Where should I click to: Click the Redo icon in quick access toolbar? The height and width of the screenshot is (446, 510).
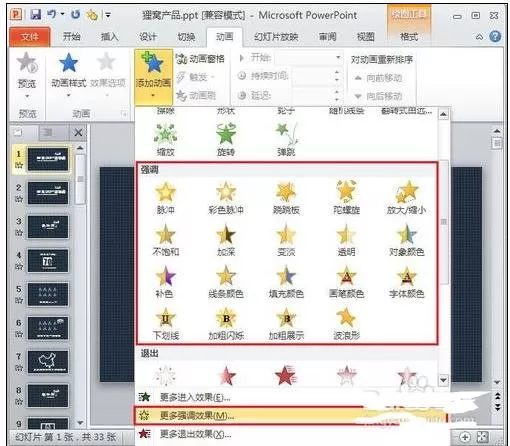click(x=76, y=15)
